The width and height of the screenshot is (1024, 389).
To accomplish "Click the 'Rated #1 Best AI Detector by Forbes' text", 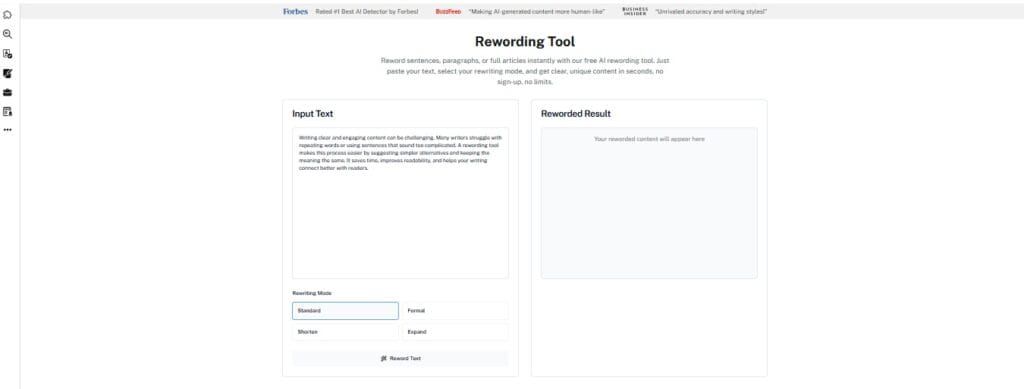I will pos(367,12).
